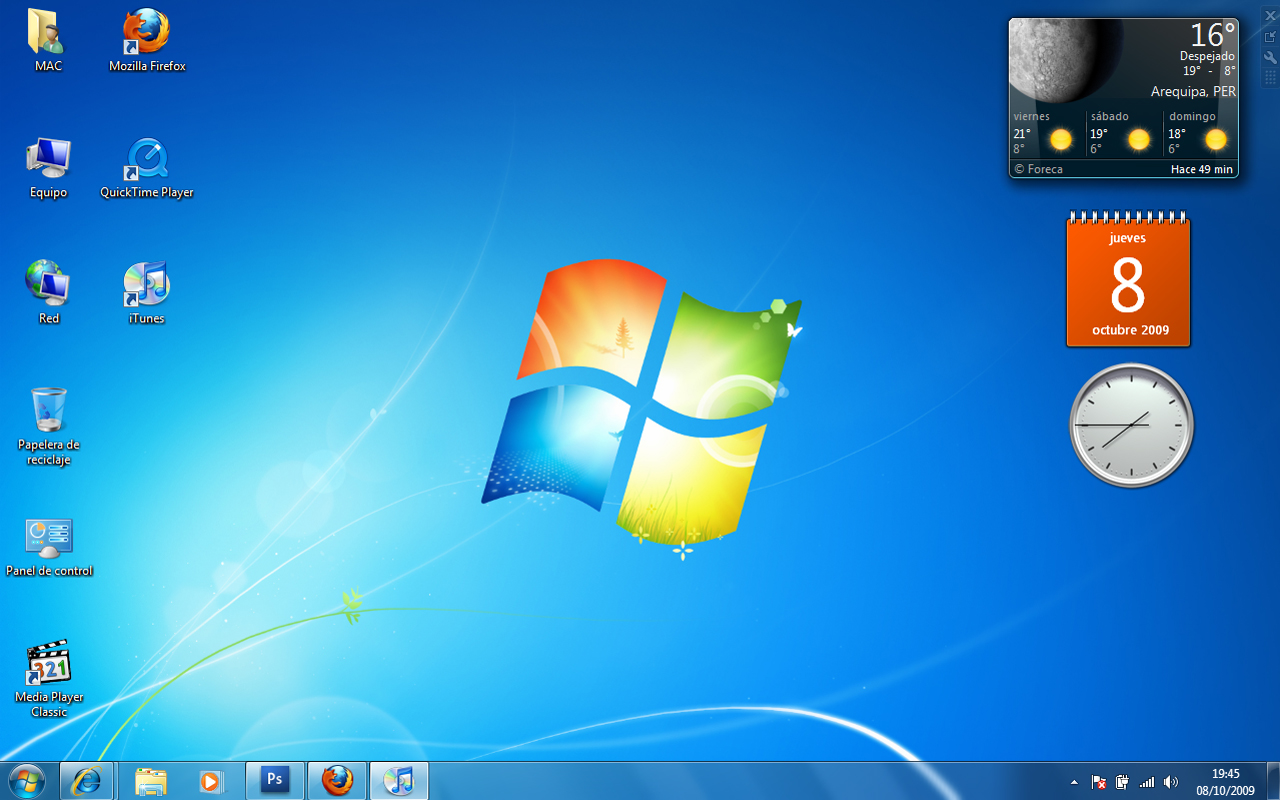Click the Despejado weather condition text
This screenshot has height=800, width=1280.
point(1207,57)
